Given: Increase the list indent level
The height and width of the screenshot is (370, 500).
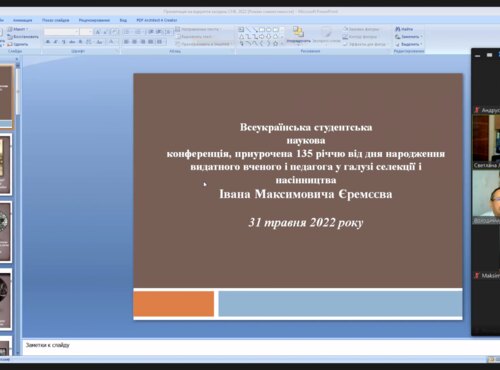Looking at the screenshot, I should click(x=159, y=32).
